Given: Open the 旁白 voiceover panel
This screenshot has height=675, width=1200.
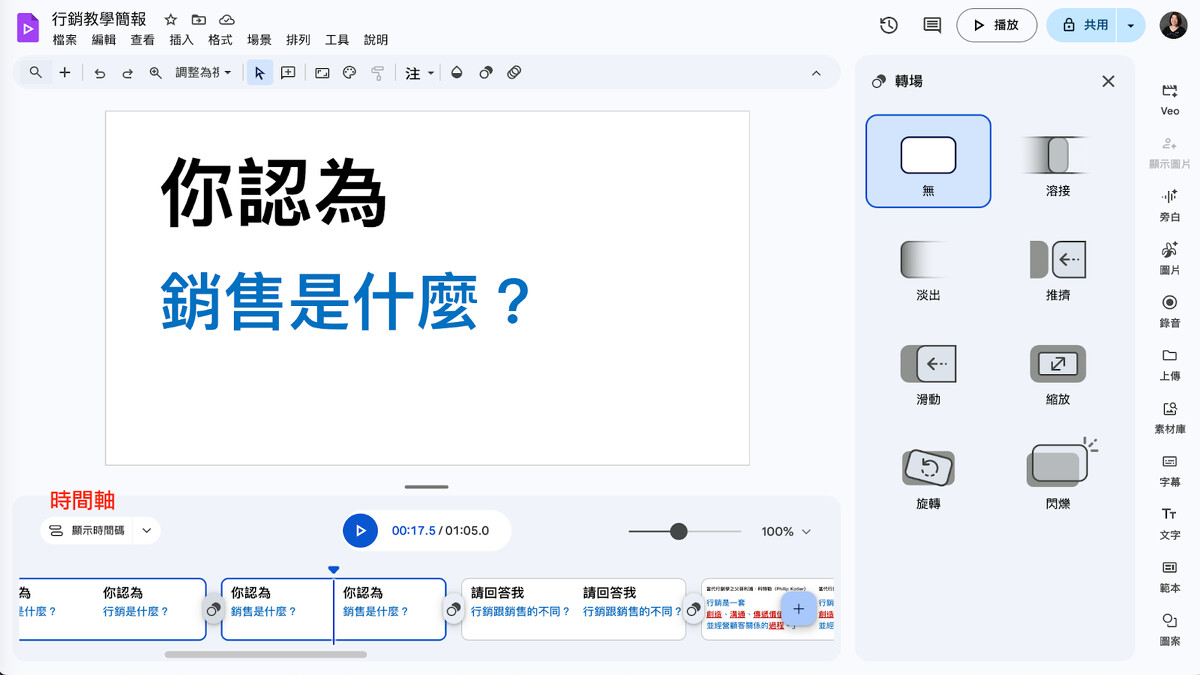Looking at the screenshot, I should coord(1169,204).
